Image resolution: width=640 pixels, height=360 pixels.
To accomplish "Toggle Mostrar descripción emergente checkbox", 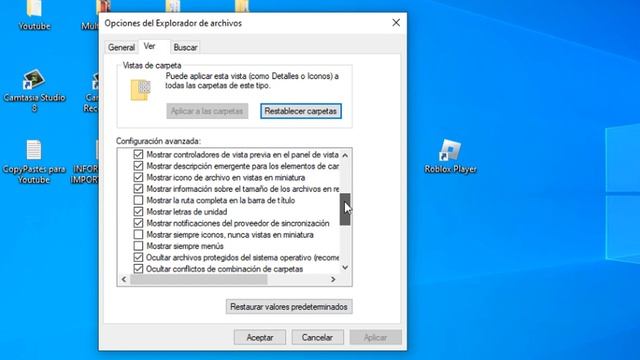I will (x=138, y=166).
